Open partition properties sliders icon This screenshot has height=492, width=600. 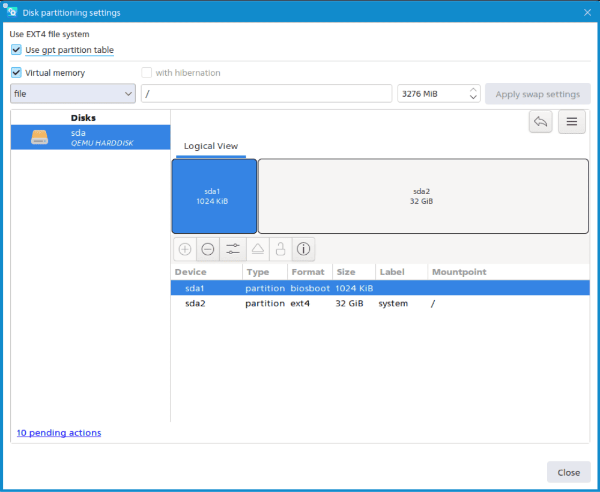pos(233,249)
